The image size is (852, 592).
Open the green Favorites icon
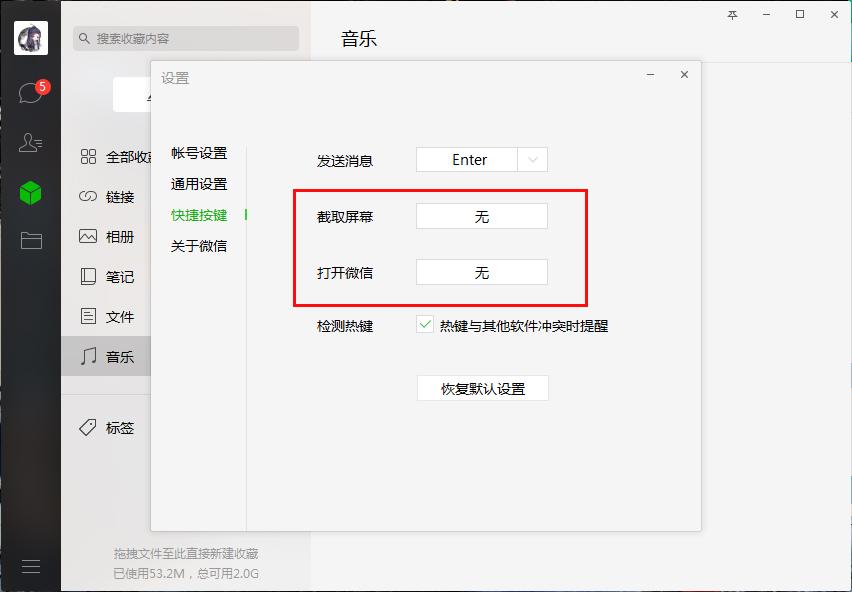[x=30, y=195]
